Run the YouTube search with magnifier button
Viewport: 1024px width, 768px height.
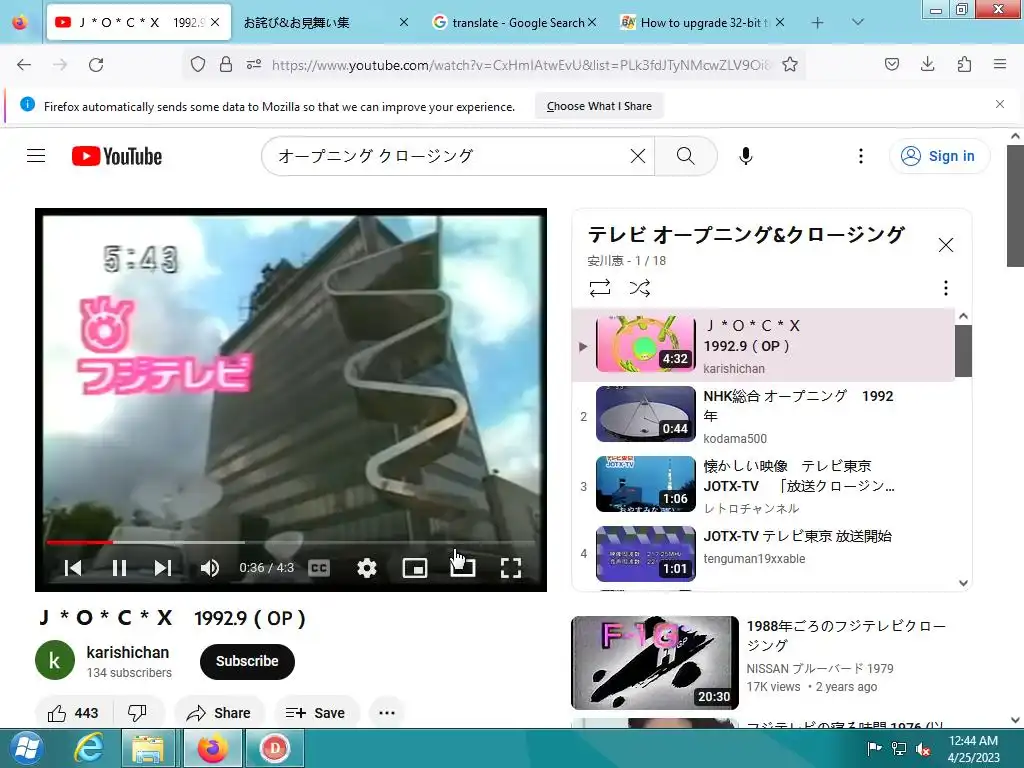click(686, 156)
